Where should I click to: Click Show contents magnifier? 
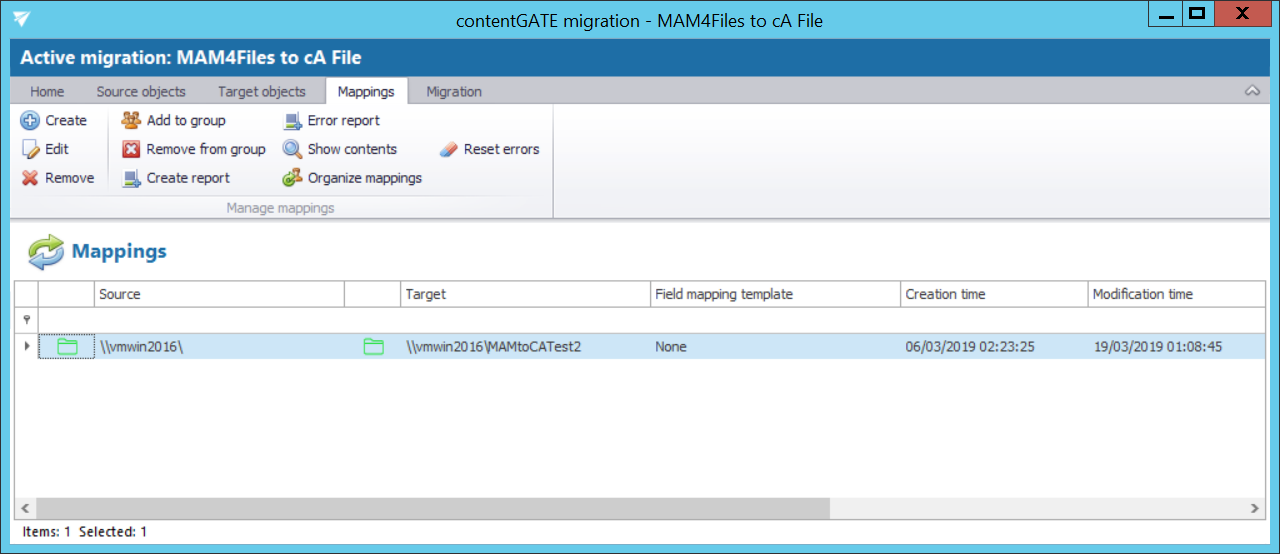point(292,150)
